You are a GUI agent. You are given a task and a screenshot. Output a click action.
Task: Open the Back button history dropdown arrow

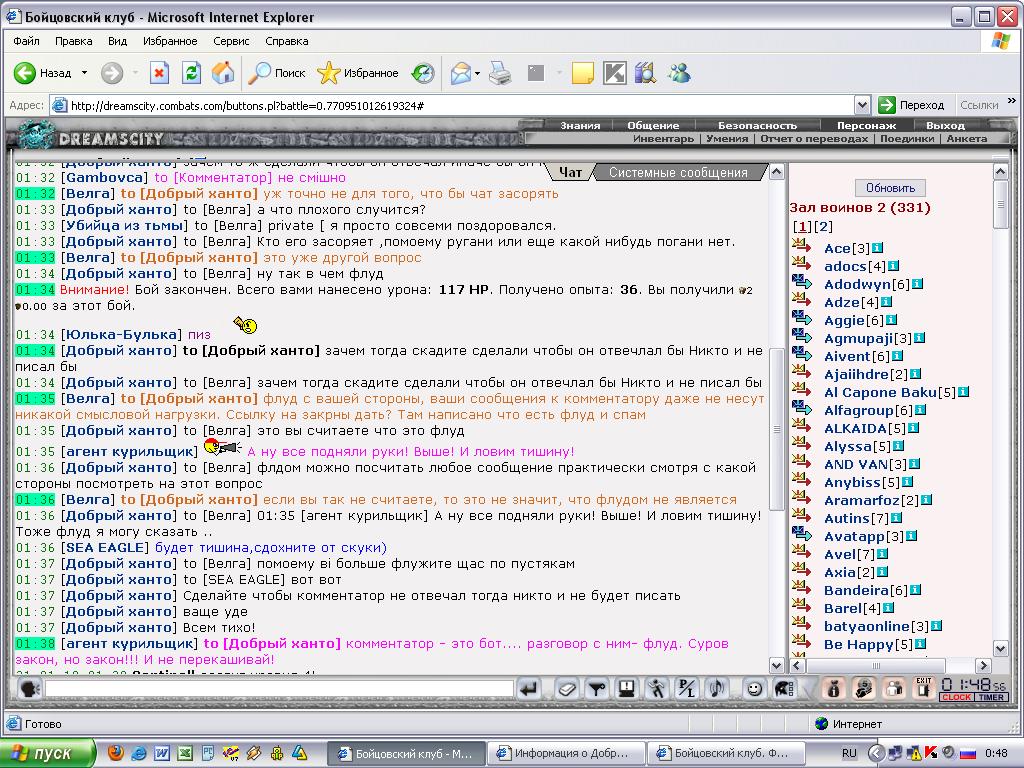84,73
